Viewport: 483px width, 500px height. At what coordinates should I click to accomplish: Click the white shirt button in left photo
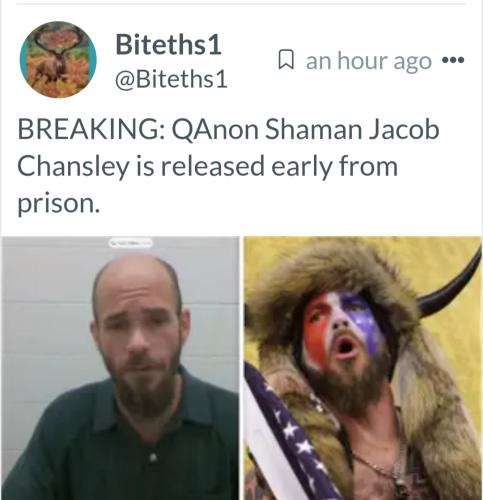153,457
